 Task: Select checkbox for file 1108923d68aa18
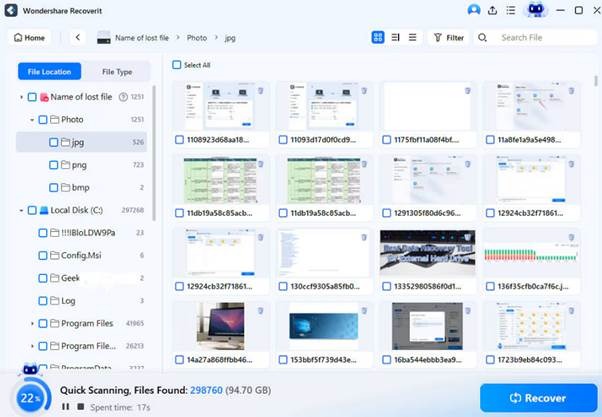coord(179,140)
